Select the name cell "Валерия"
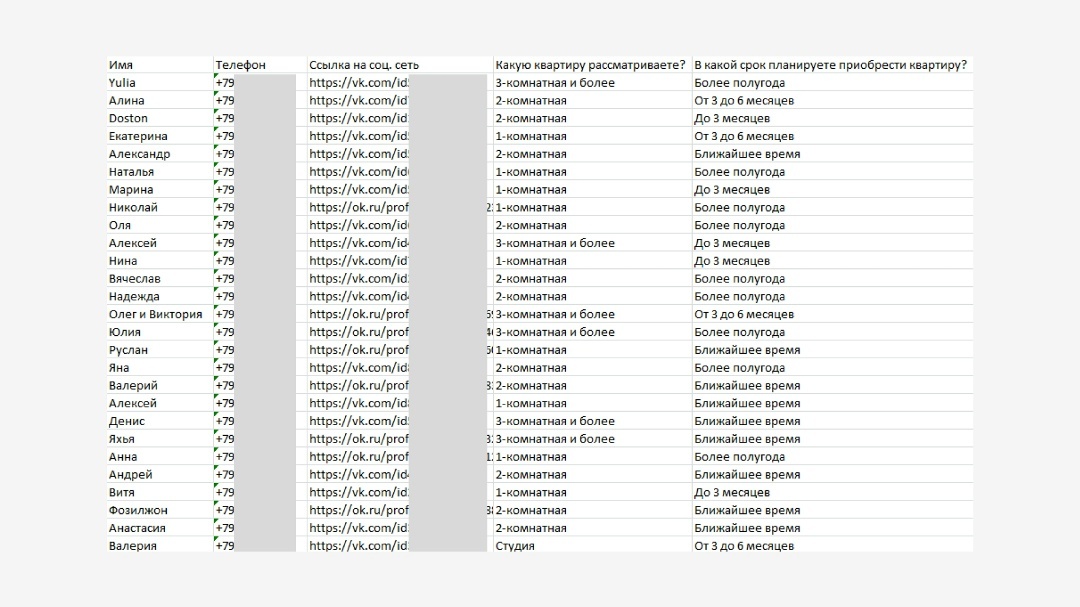The height and width of the screenshot is (607, 1080). [160, 546]
